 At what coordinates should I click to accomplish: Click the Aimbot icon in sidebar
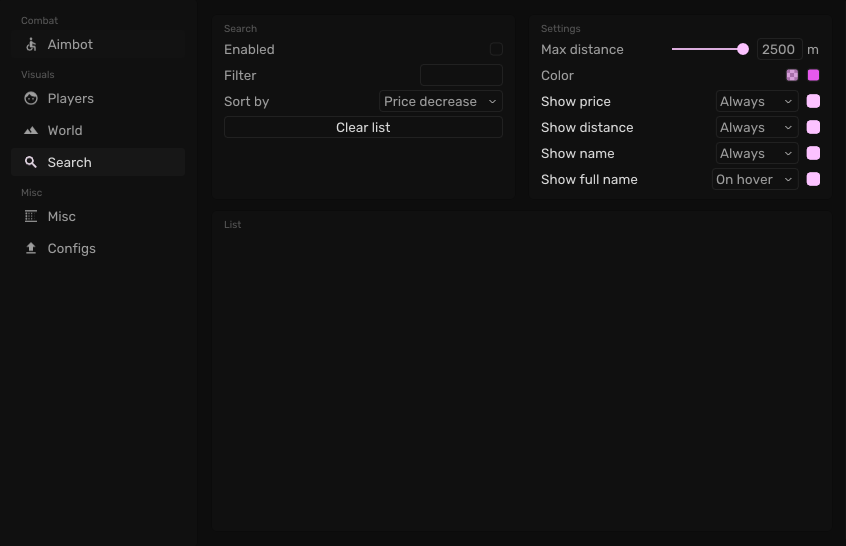(31, 44)
